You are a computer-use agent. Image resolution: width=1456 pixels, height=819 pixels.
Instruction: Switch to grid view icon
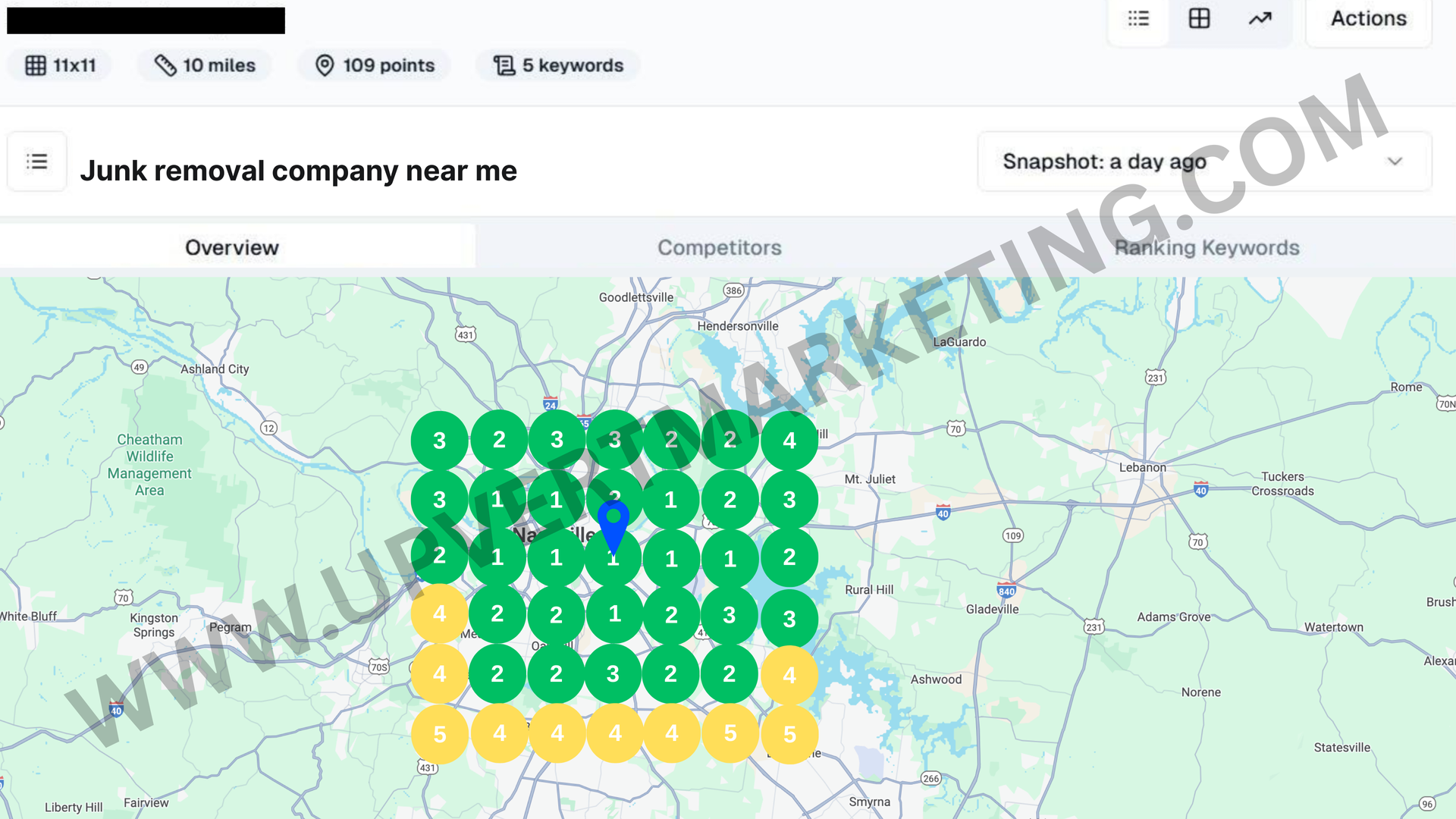pos(1199,19)
